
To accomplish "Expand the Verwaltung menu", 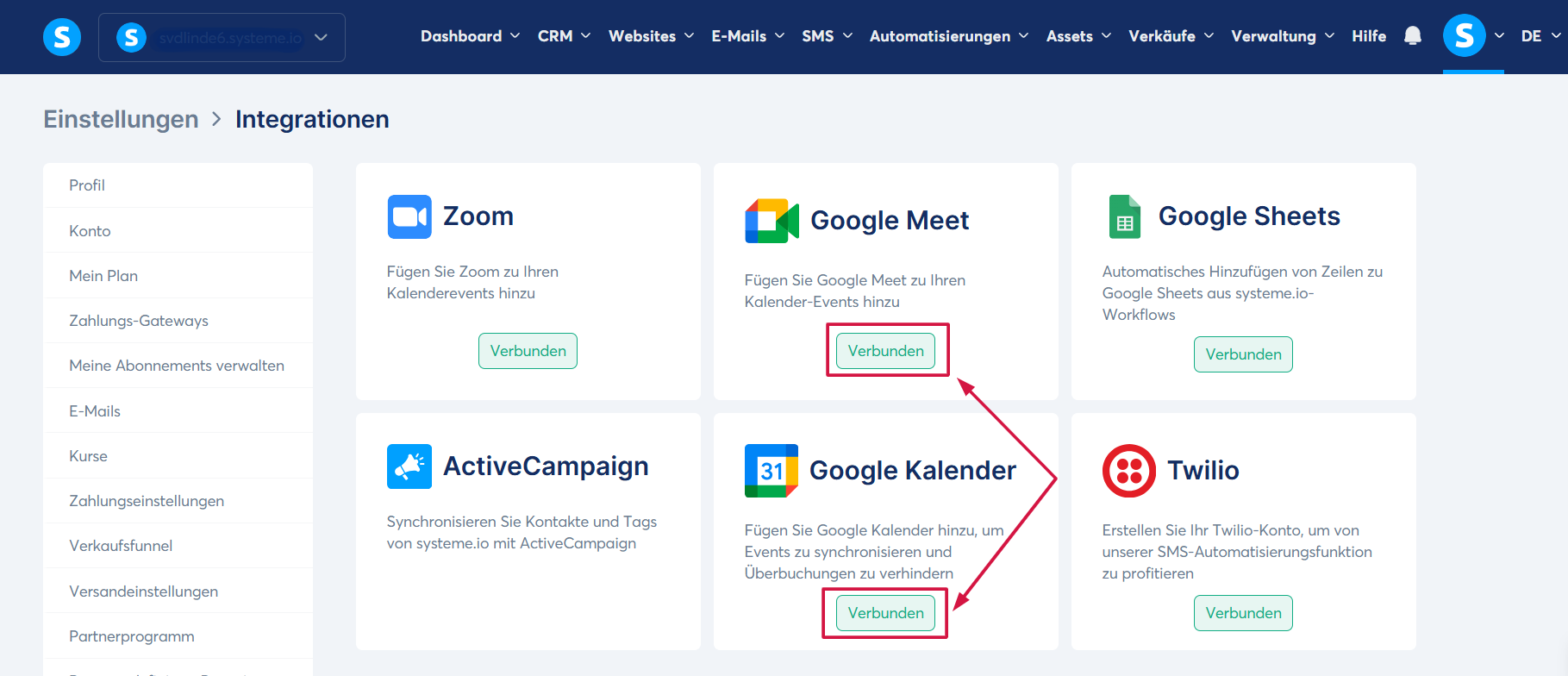I will coord(1283,36).
